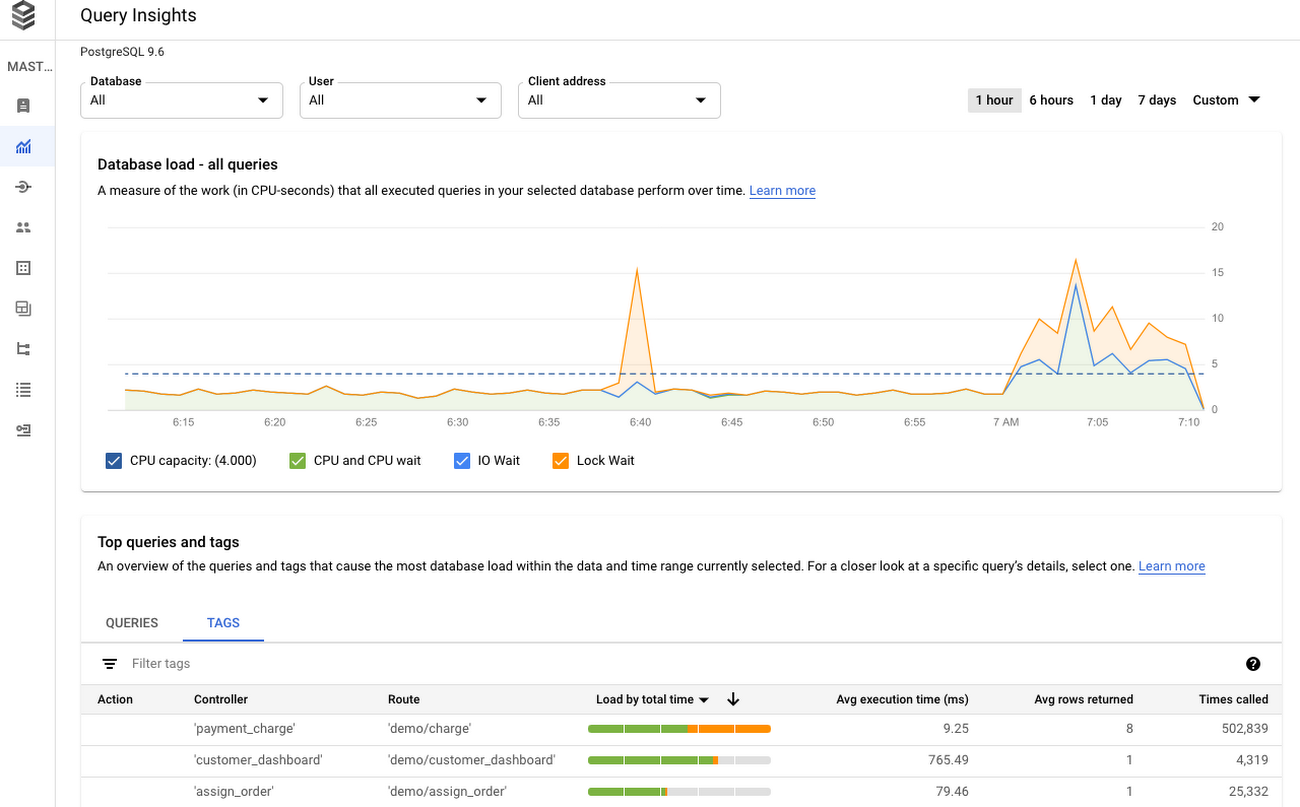The image size is (1300, 807).
Task: Switch to the QUERIES tab
Action: point(132,623)
